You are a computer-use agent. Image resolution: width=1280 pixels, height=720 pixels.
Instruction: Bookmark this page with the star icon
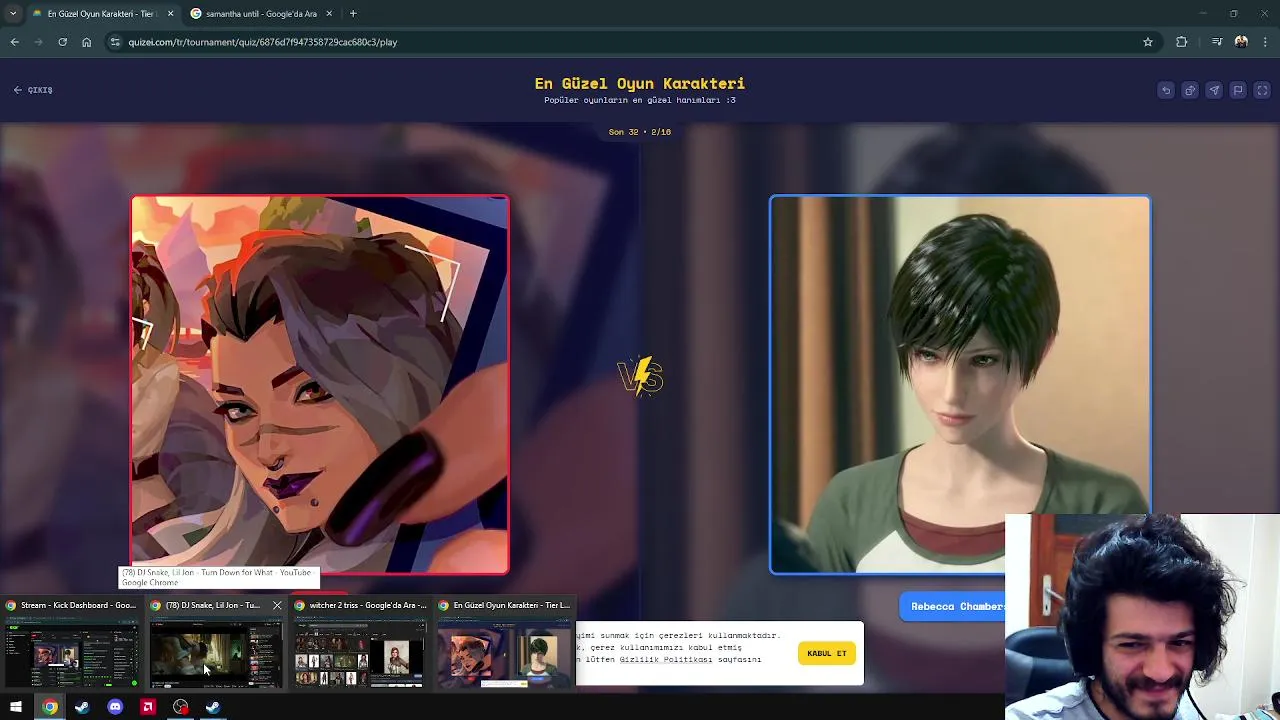[x=1148, y=42]
